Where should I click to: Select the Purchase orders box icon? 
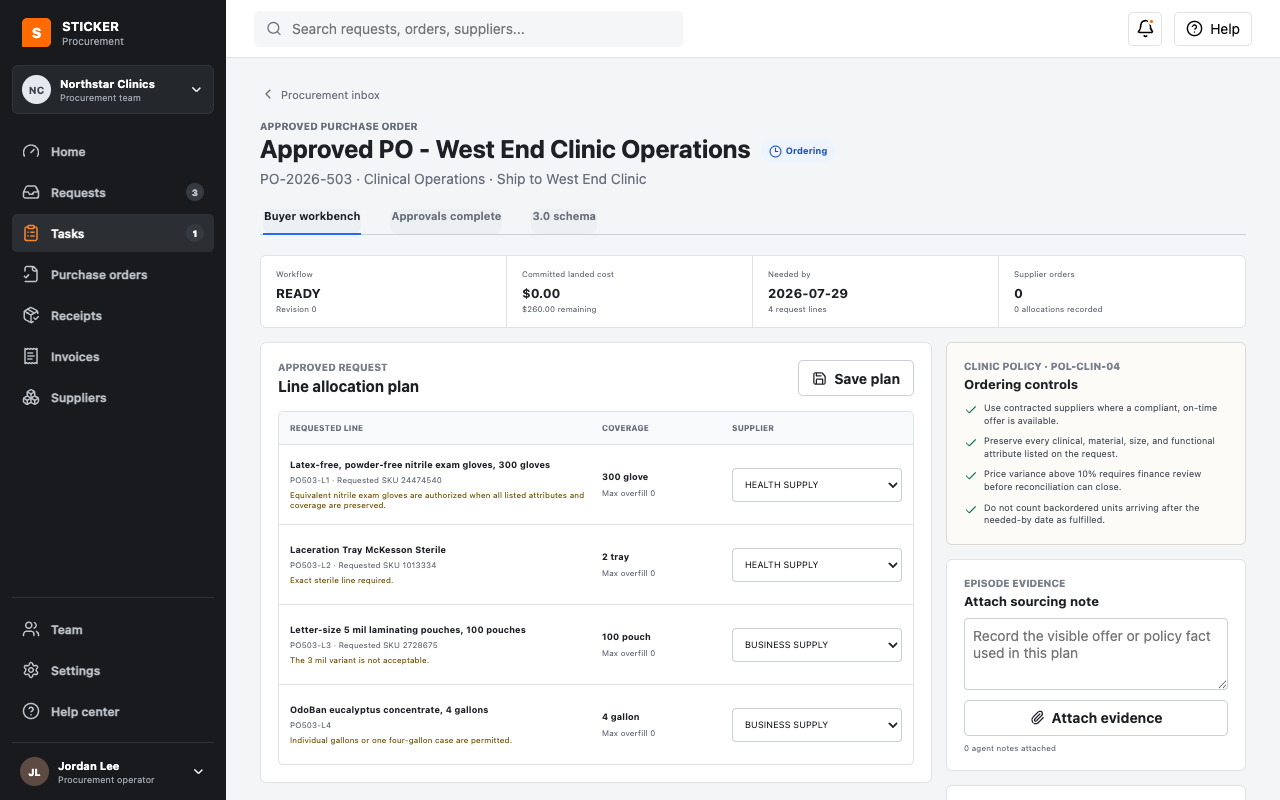tap(31, 275)
